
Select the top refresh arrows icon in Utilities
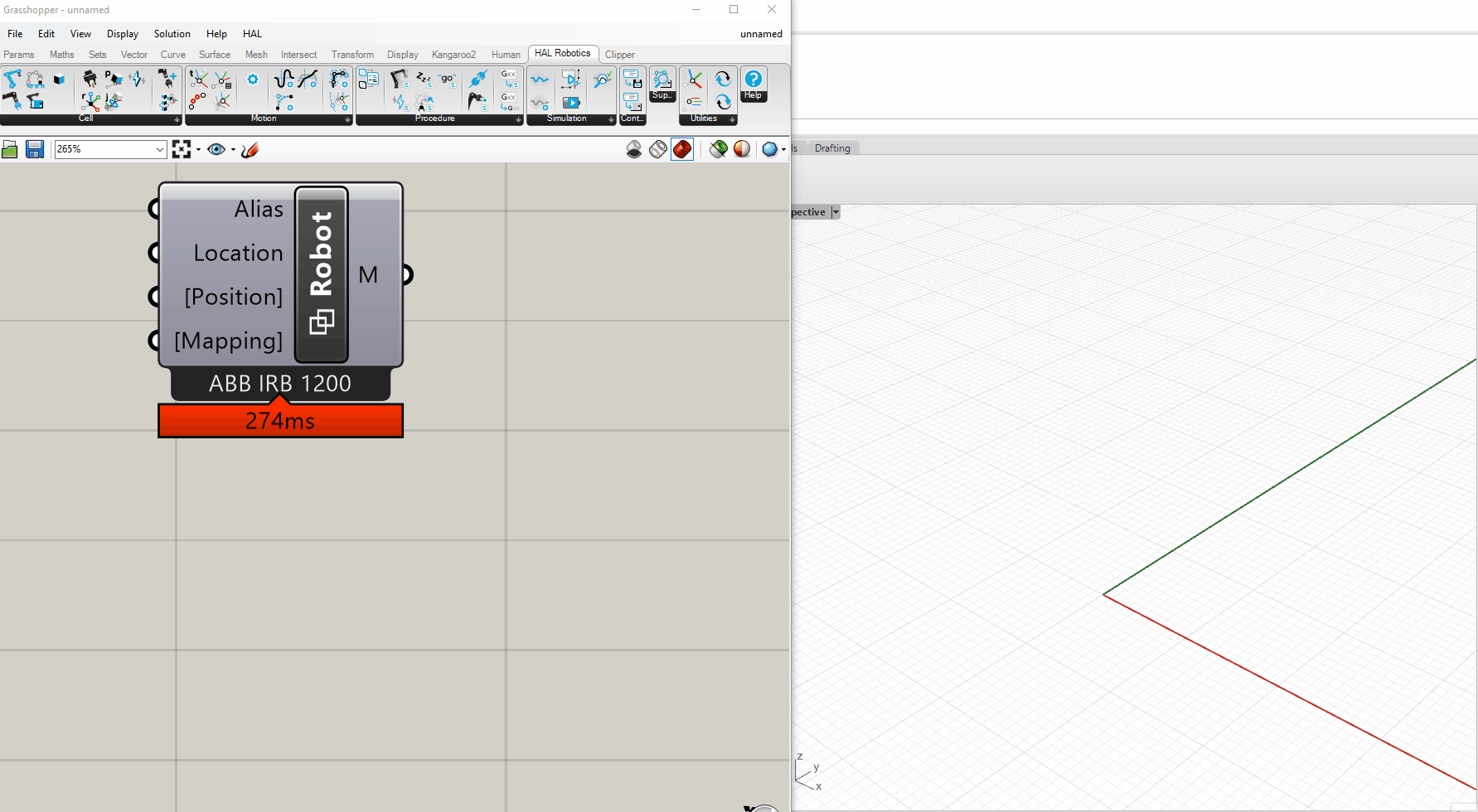pos(724,80)
